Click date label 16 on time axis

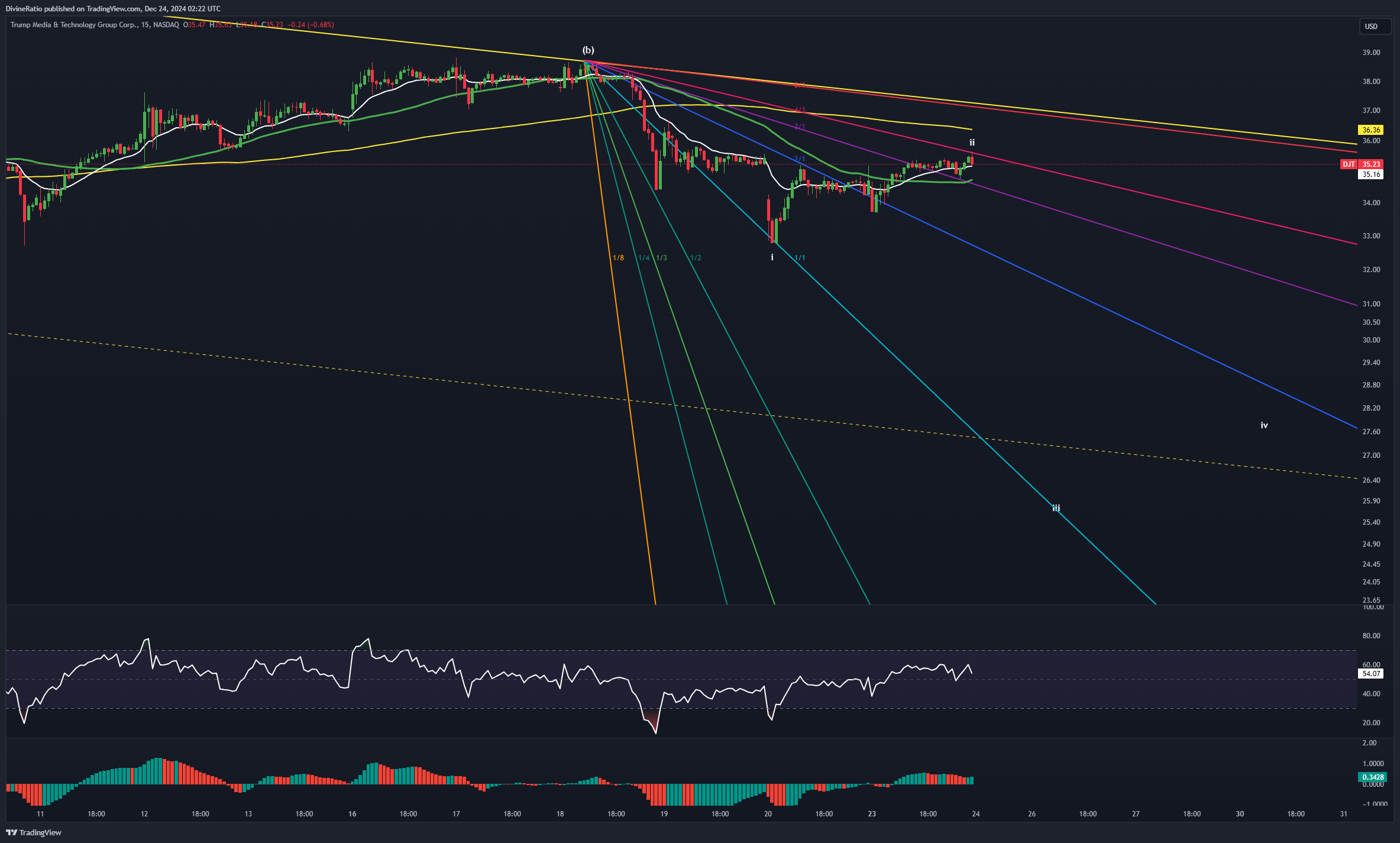click(353, 814)
